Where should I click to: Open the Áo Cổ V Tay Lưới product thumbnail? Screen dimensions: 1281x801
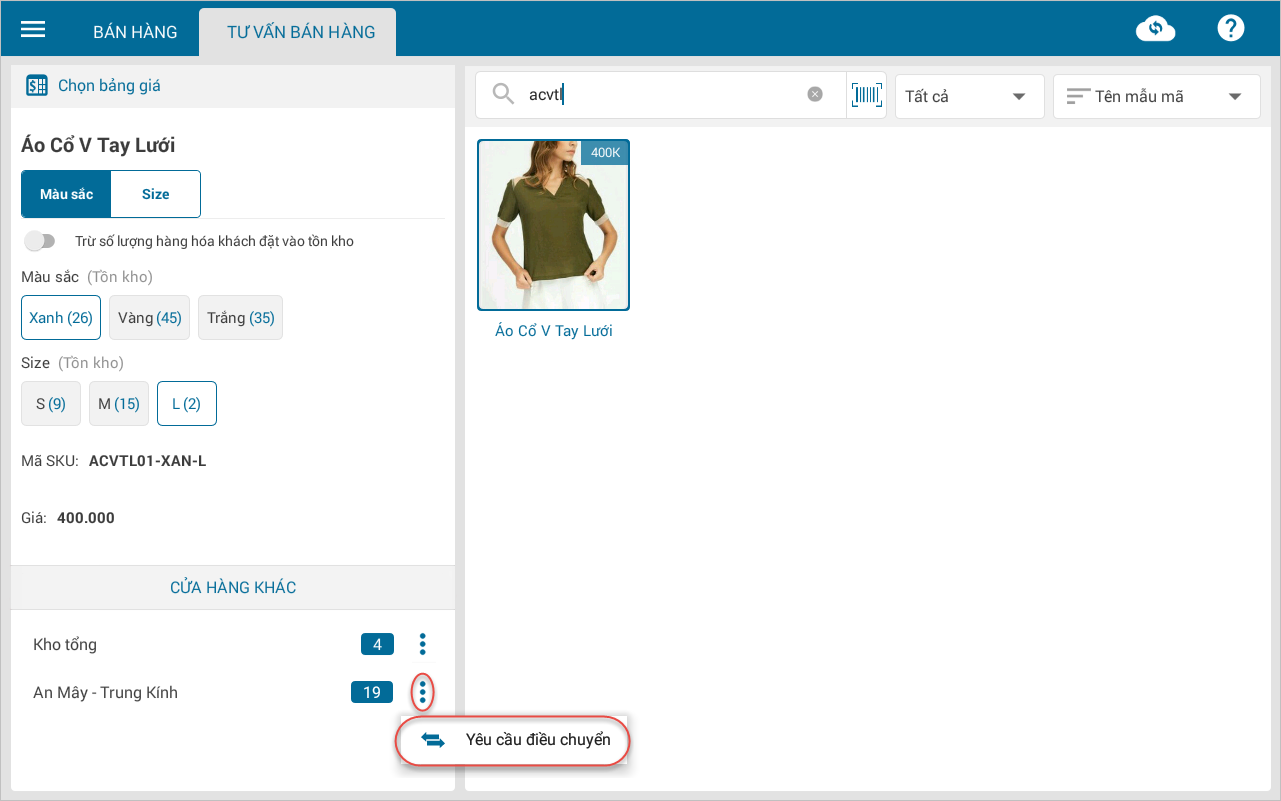tap(553, 225)
